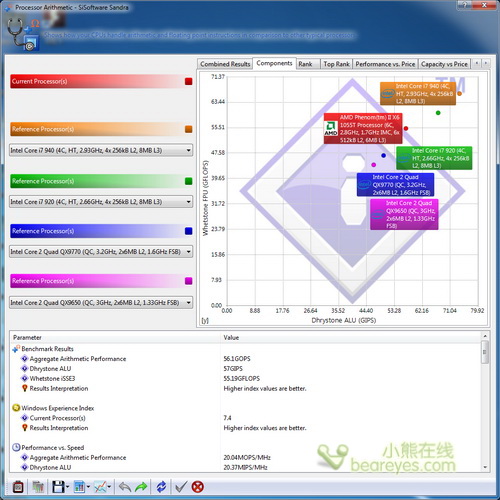Click the bar chart type icon in toolbar
500x500 pixels.
pos(79,487)
